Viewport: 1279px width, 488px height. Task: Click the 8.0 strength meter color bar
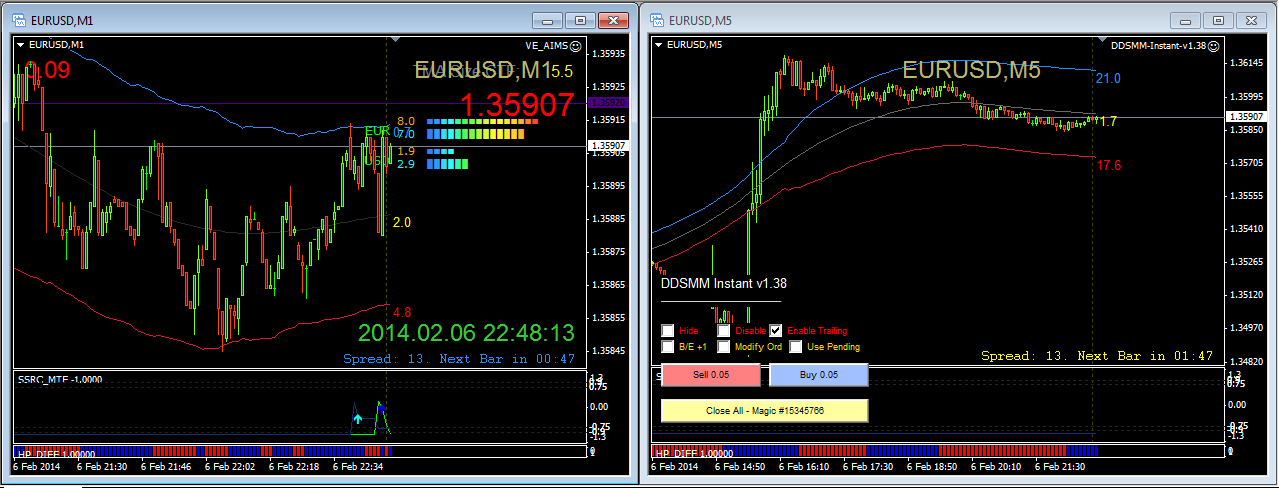coord(482,122)
